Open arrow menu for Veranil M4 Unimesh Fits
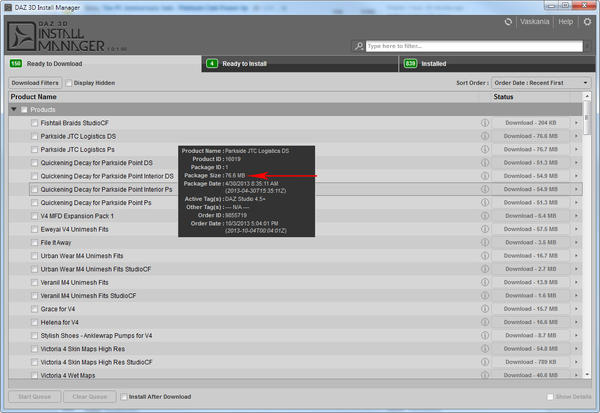This screenshot has height=413, width=600. 576,282
